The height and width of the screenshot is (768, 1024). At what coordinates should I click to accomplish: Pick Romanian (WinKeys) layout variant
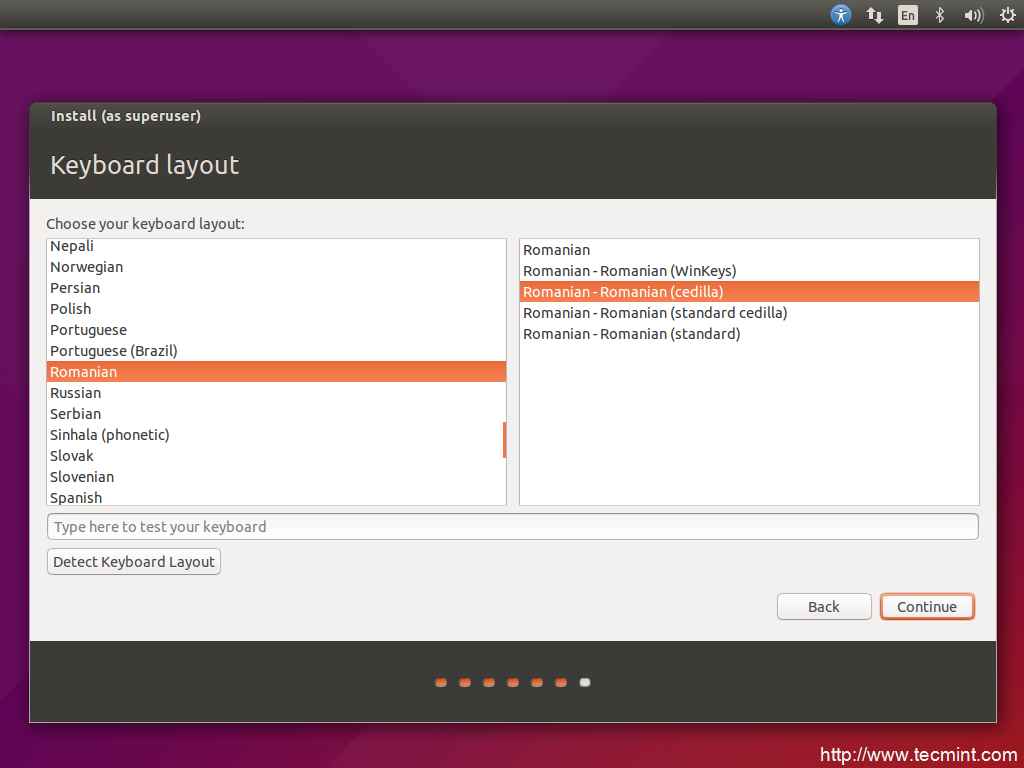(x=630, y=271)
